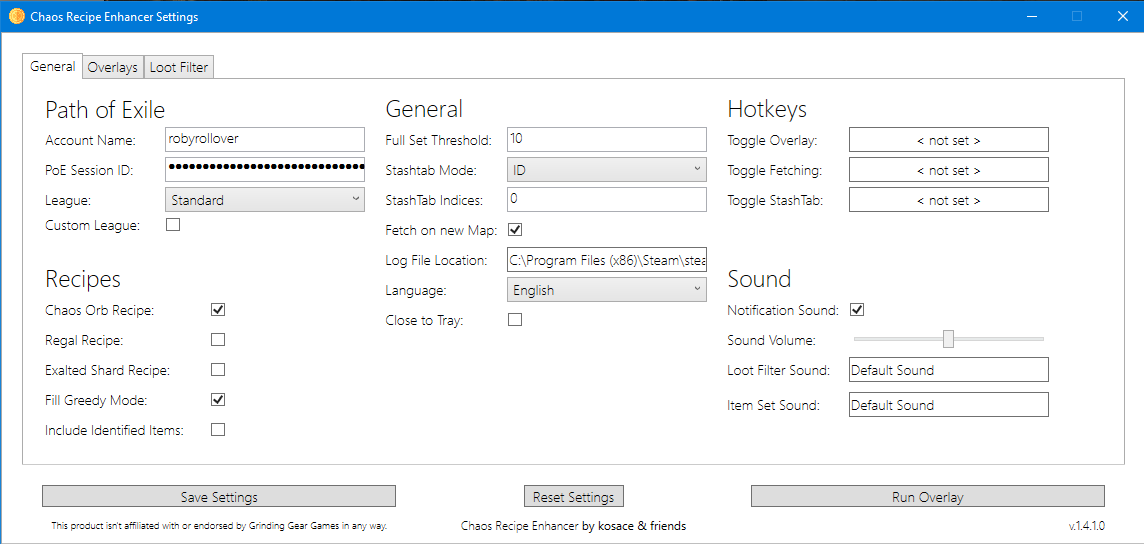Open the Language dropdown showing English
This screenshot has width=1144, height=544.
click(x=607, y=290)
